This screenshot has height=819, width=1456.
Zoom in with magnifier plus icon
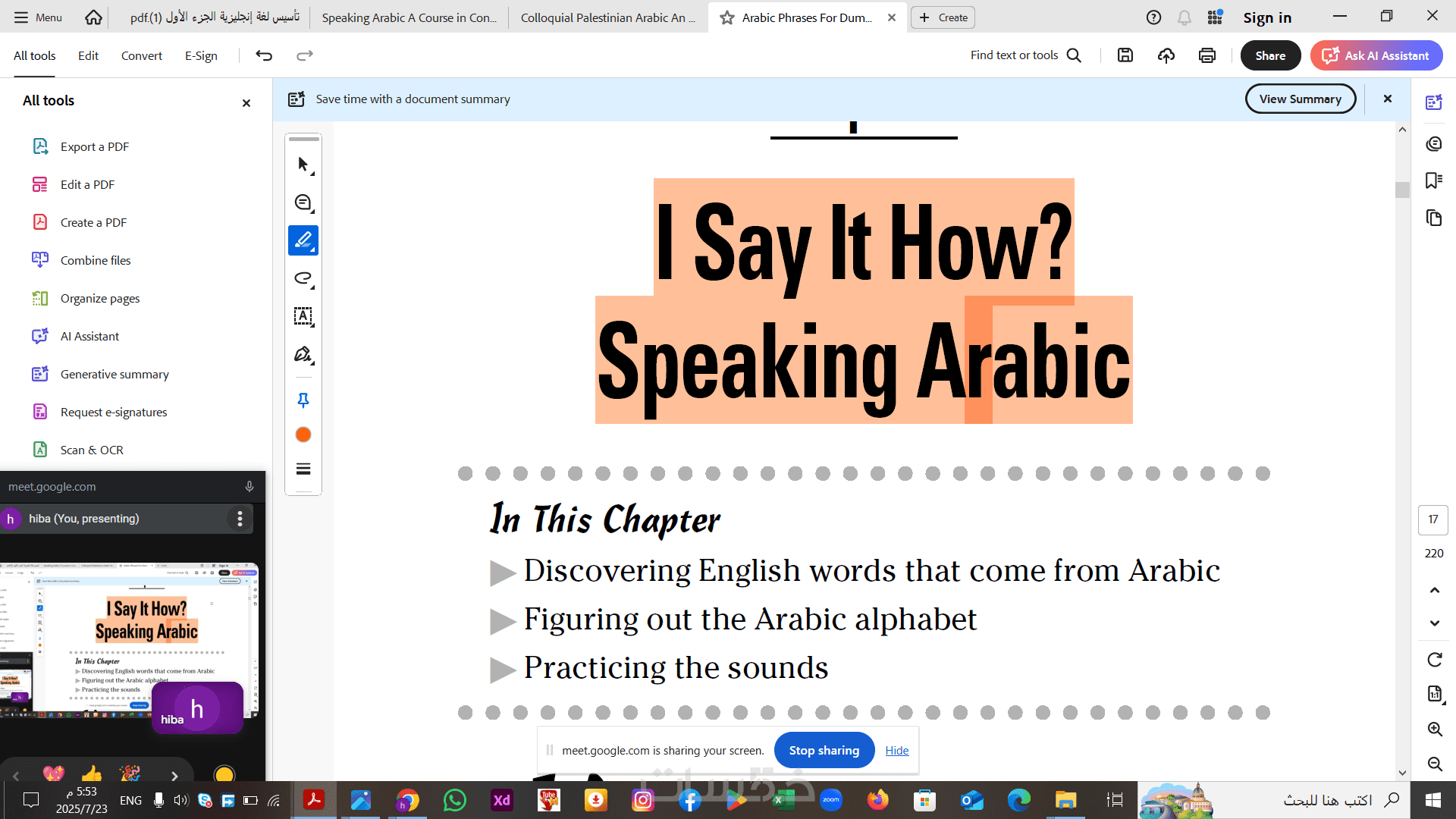tap(1434, 729)
